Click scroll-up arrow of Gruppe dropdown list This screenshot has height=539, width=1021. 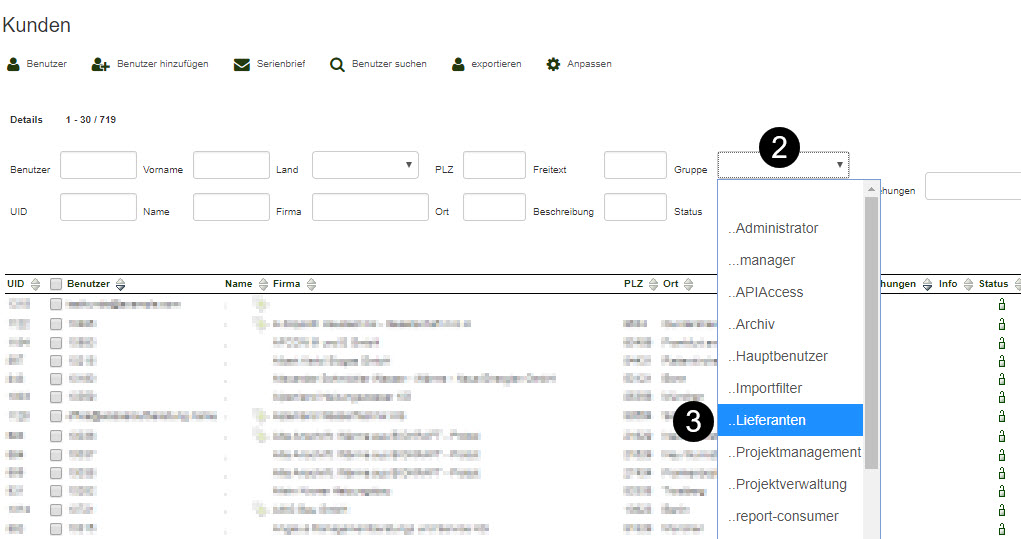pos(871,189)
